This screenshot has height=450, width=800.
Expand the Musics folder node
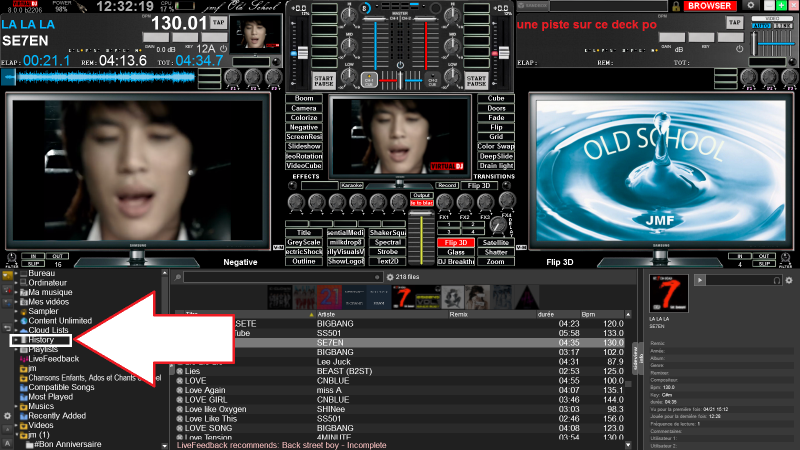click(16, 407)
